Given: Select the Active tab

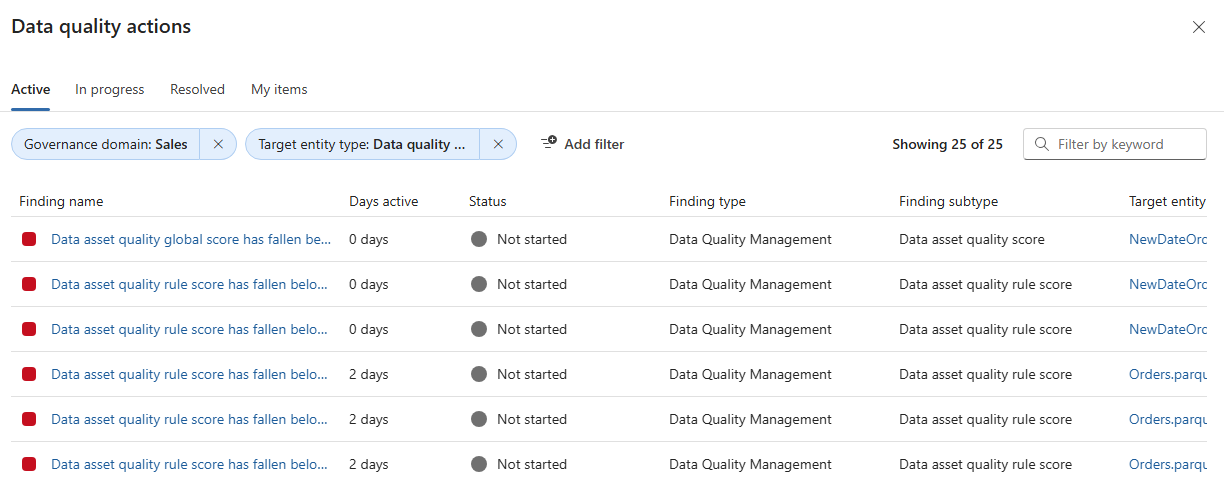Looking at the screenshot, I should point(31,89).
